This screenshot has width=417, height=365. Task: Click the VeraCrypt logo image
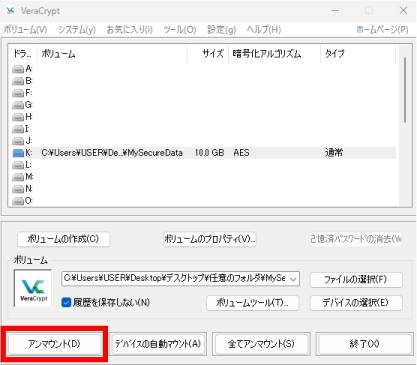tap(33, 288)
